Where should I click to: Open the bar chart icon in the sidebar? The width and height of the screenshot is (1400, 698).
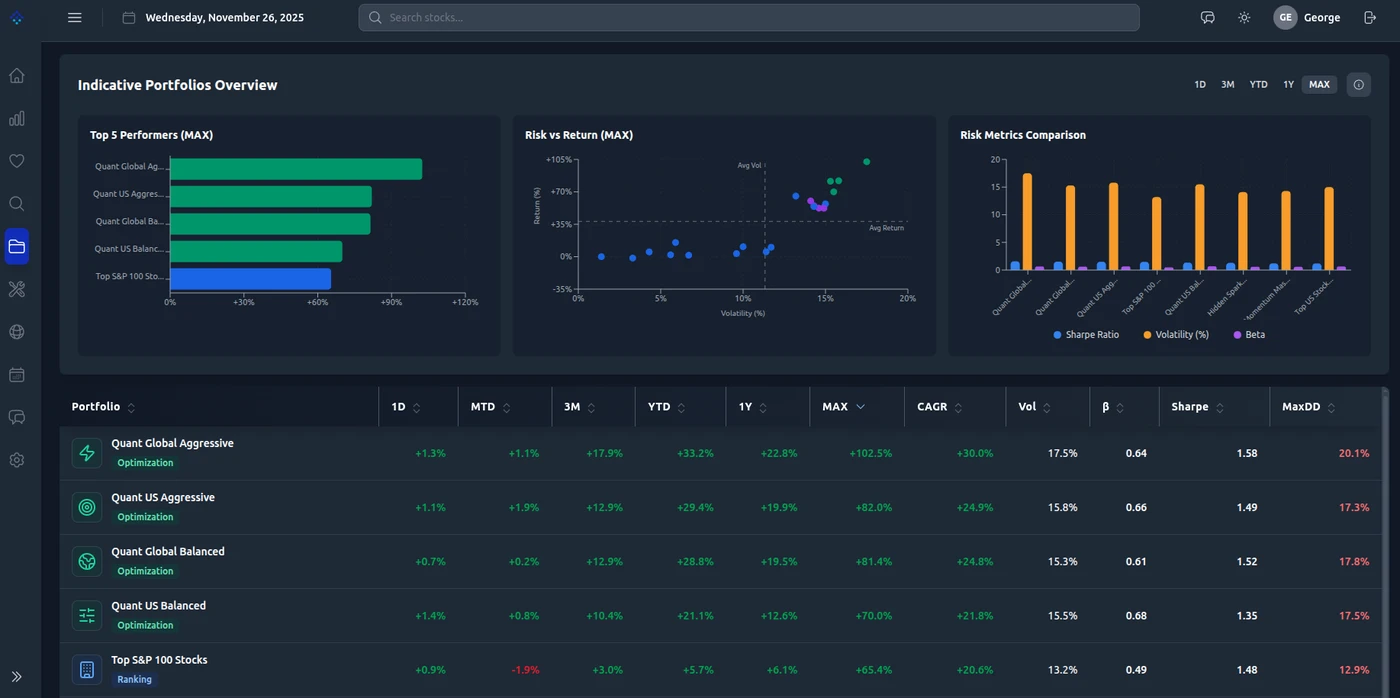[x=17, y=118]
